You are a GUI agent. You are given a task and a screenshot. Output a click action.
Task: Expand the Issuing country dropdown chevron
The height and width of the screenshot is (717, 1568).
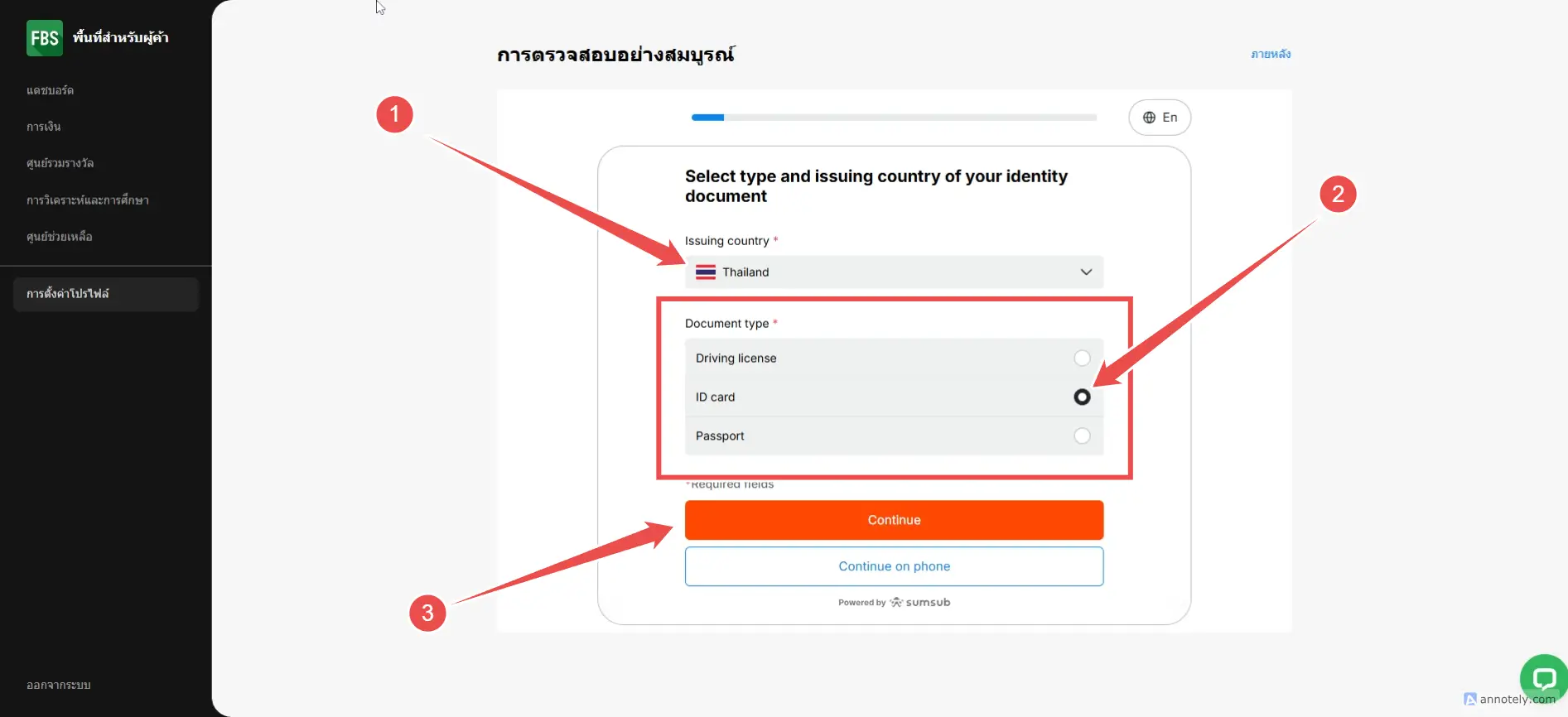1086,272
